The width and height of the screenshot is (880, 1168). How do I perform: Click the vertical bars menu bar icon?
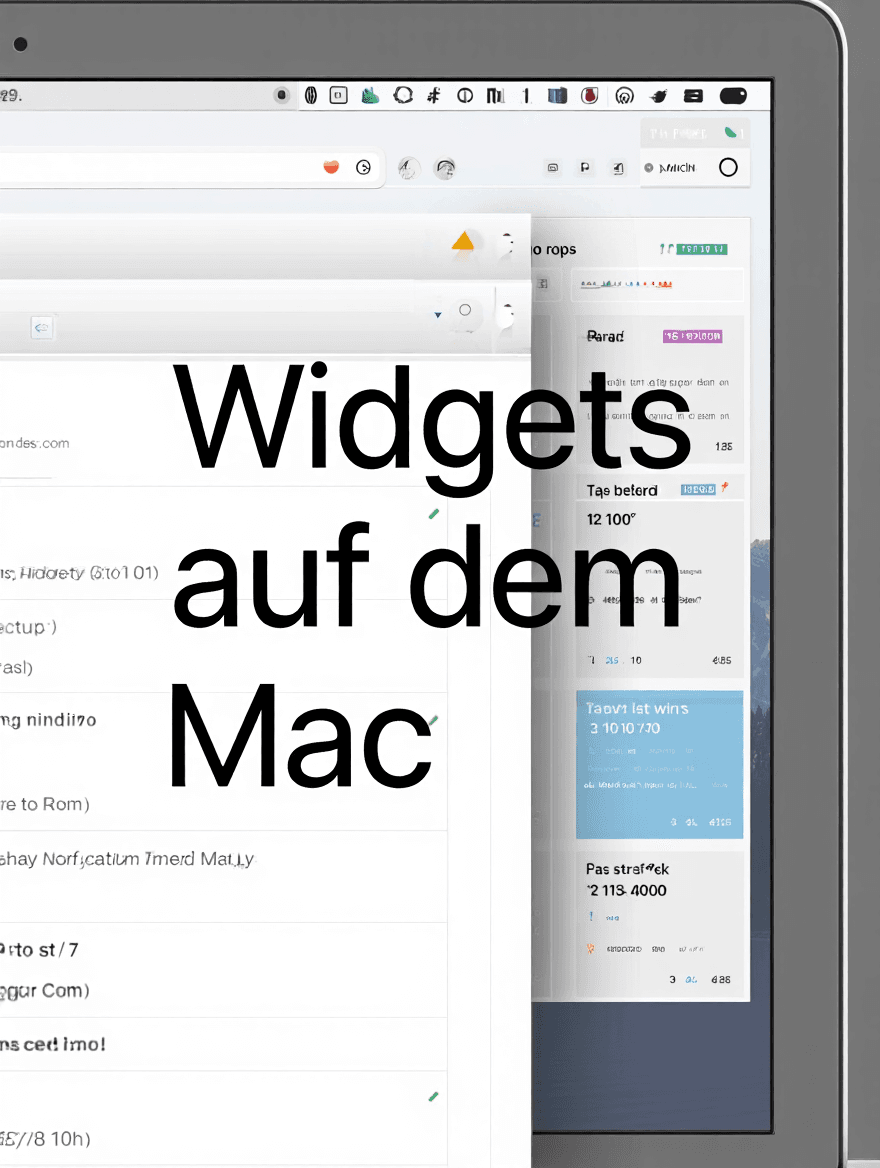[496, 95]
